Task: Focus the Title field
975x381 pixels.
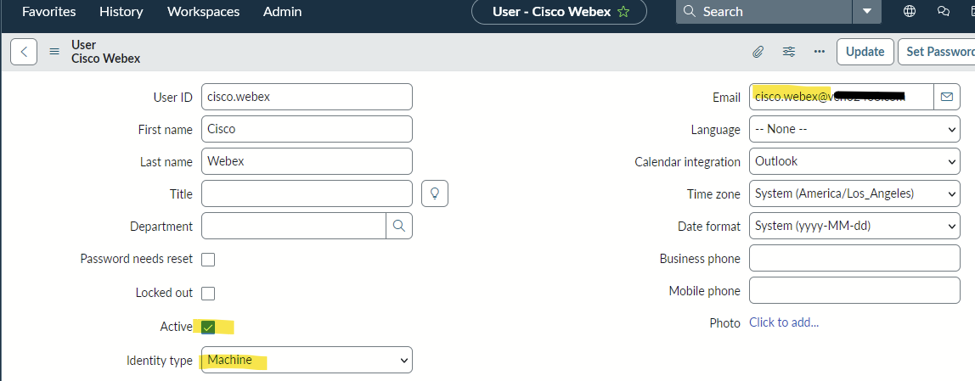Action: (307, 194)
